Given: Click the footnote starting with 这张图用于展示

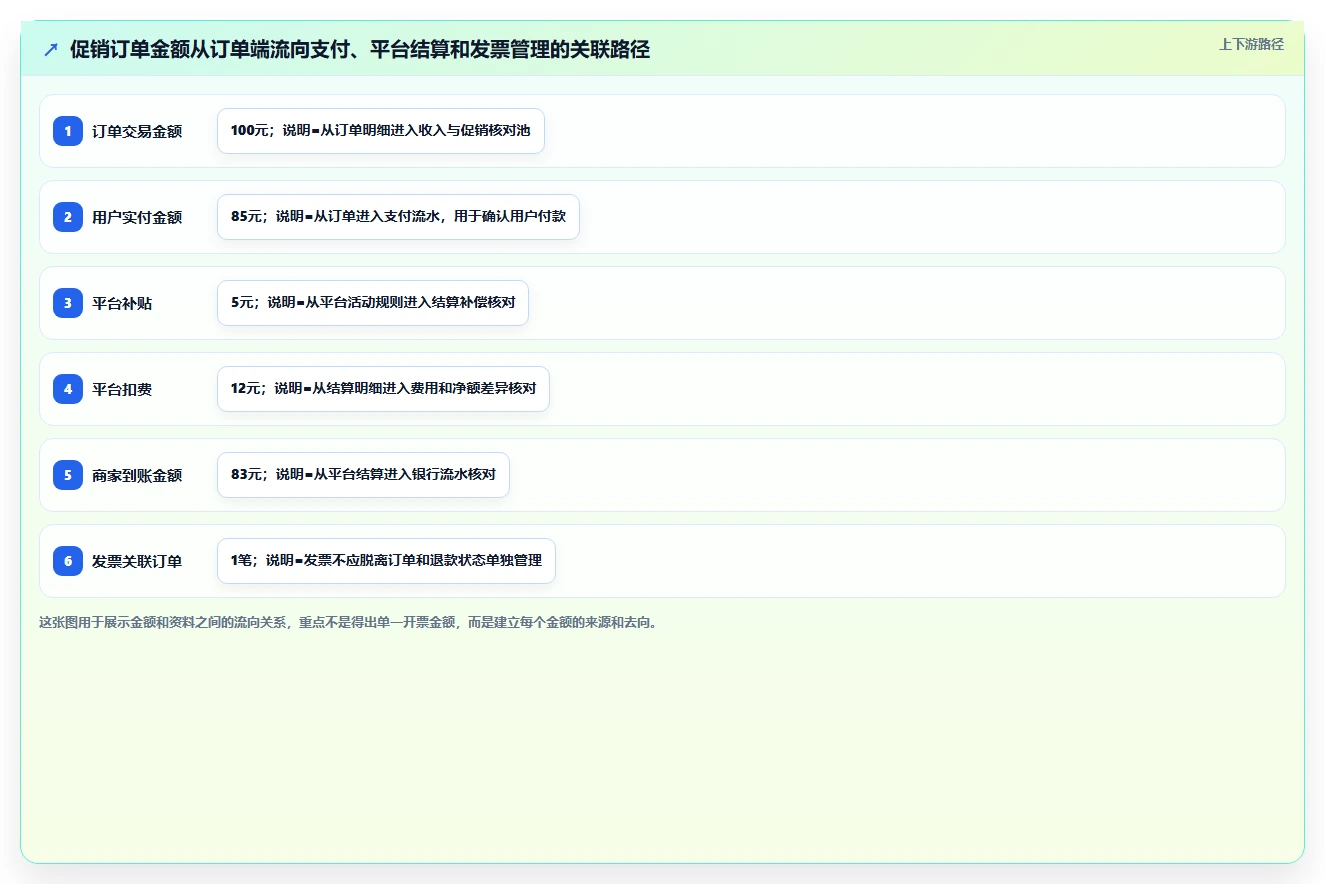Looking at the screenshot, I should [x=349, y=622].
